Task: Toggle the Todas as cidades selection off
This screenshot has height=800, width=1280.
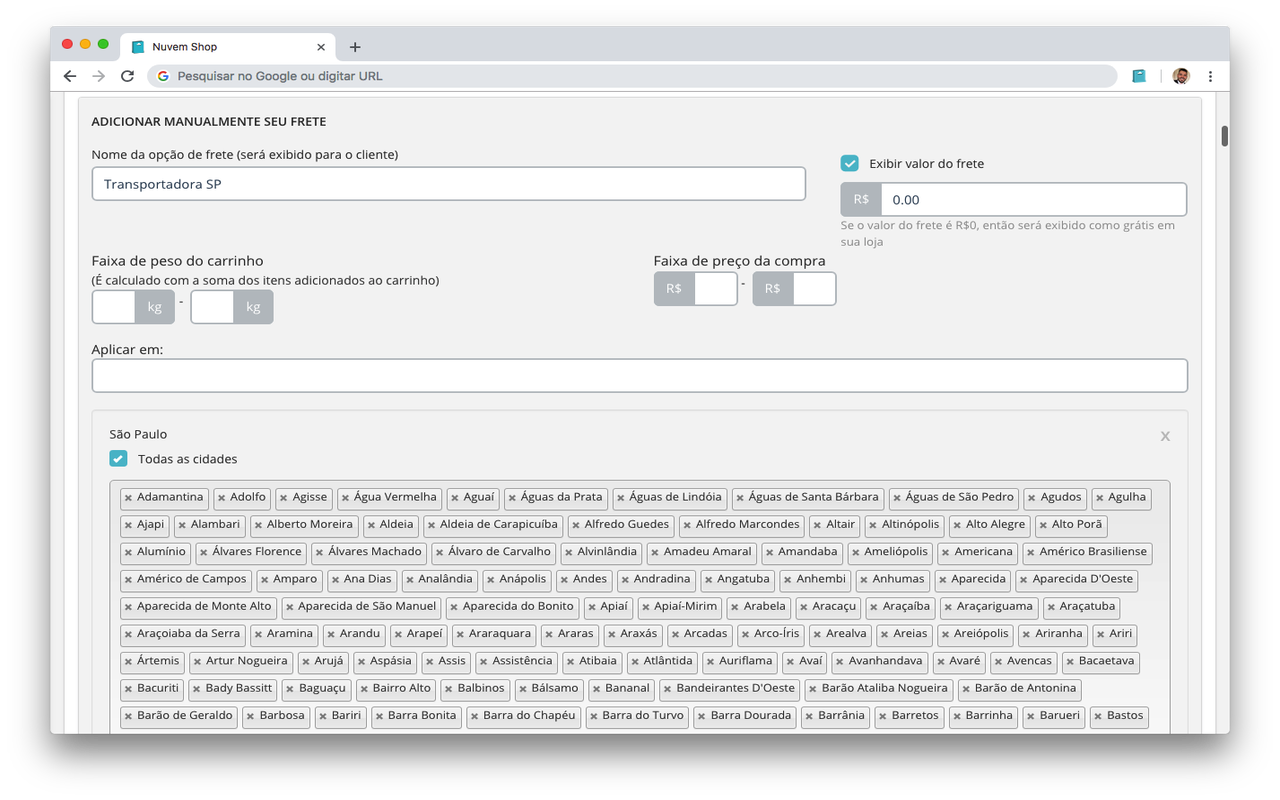Action: click(118, 458)
